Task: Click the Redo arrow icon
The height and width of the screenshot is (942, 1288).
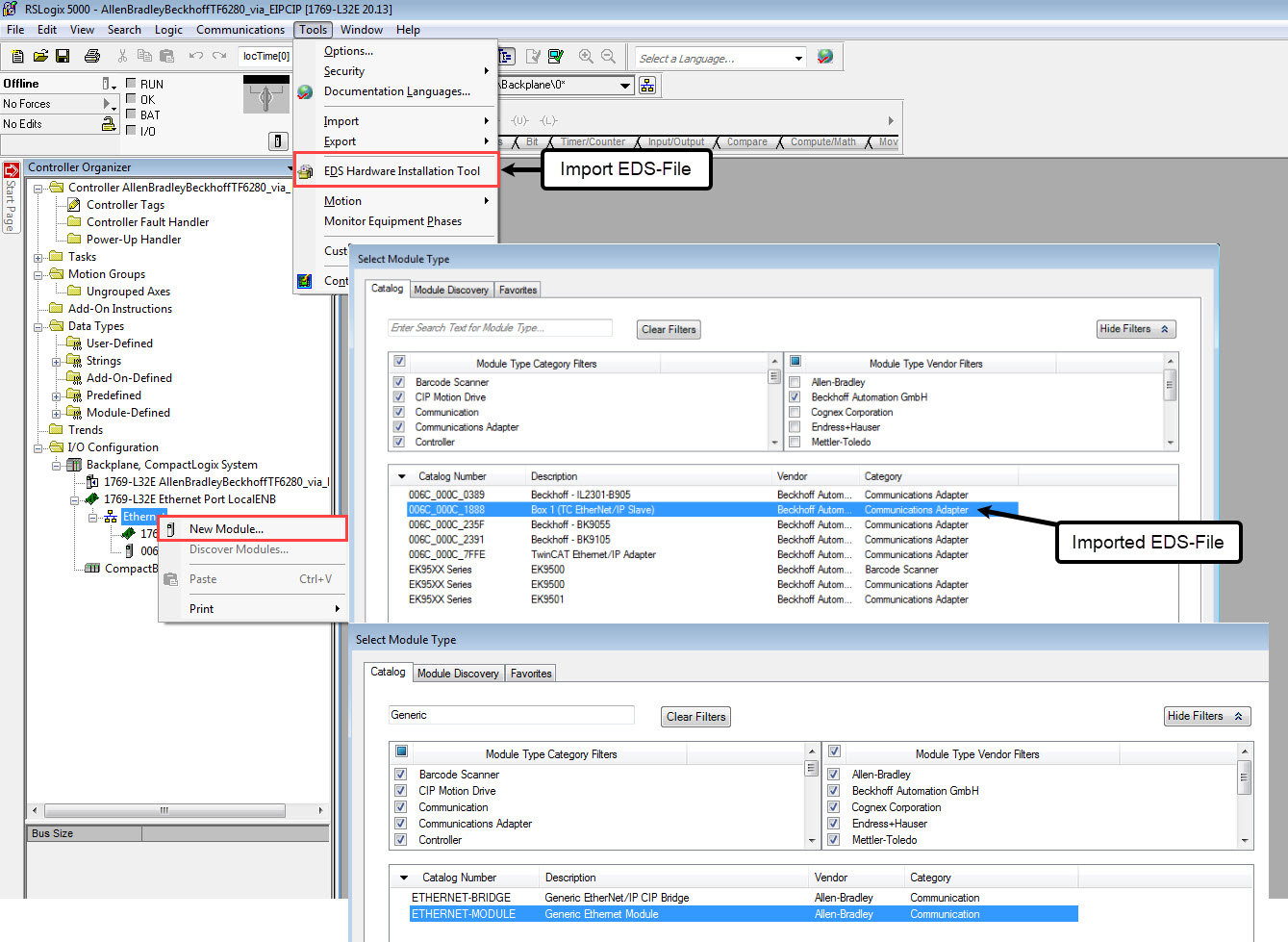Action: pyautogui.click(x=219, y=56)
